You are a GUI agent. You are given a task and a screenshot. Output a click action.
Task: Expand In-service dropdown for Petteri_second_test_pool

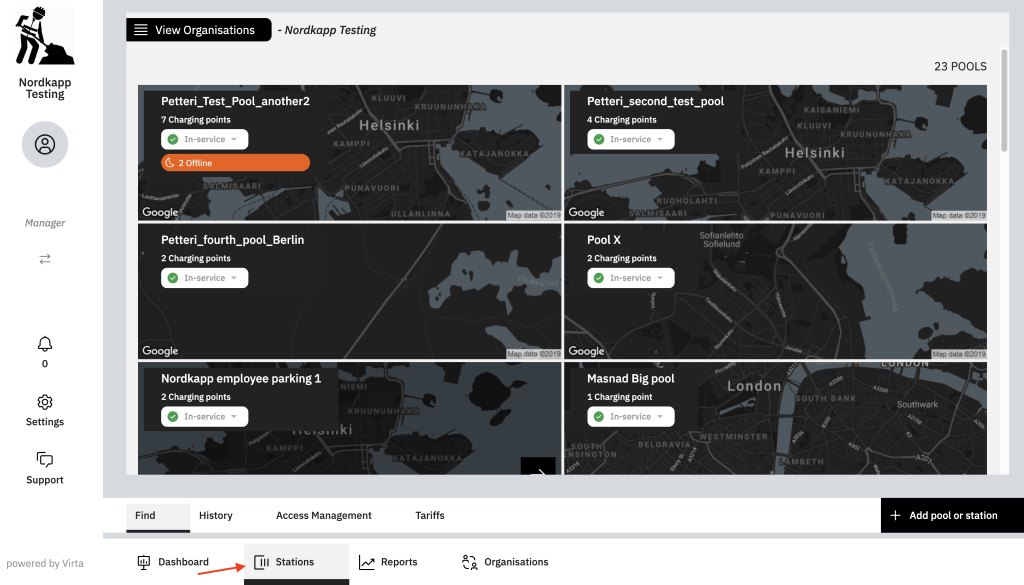(x=630, y=139)
